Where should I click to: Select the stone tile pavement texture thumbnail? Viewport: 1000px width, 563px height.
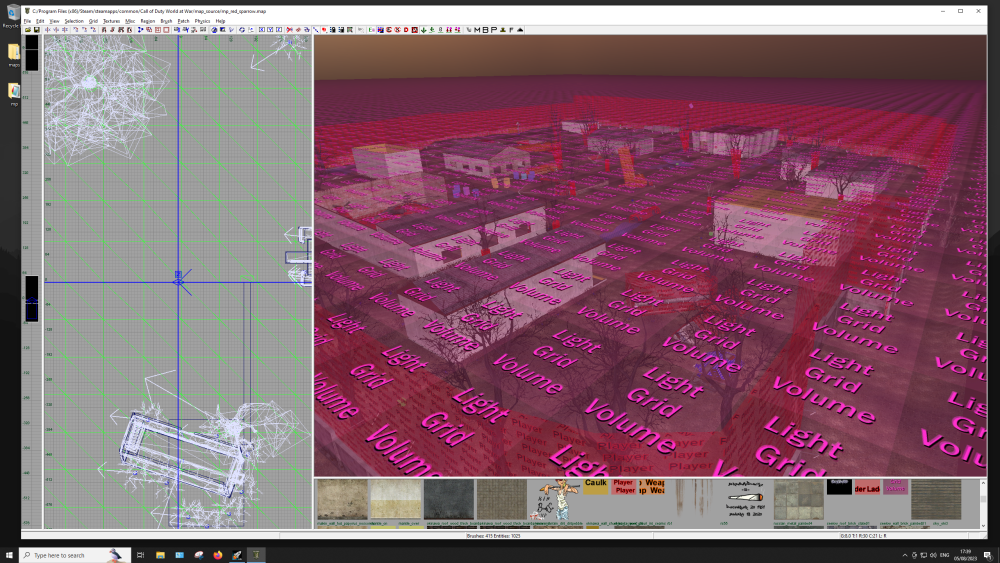click(x=798, y=500)
